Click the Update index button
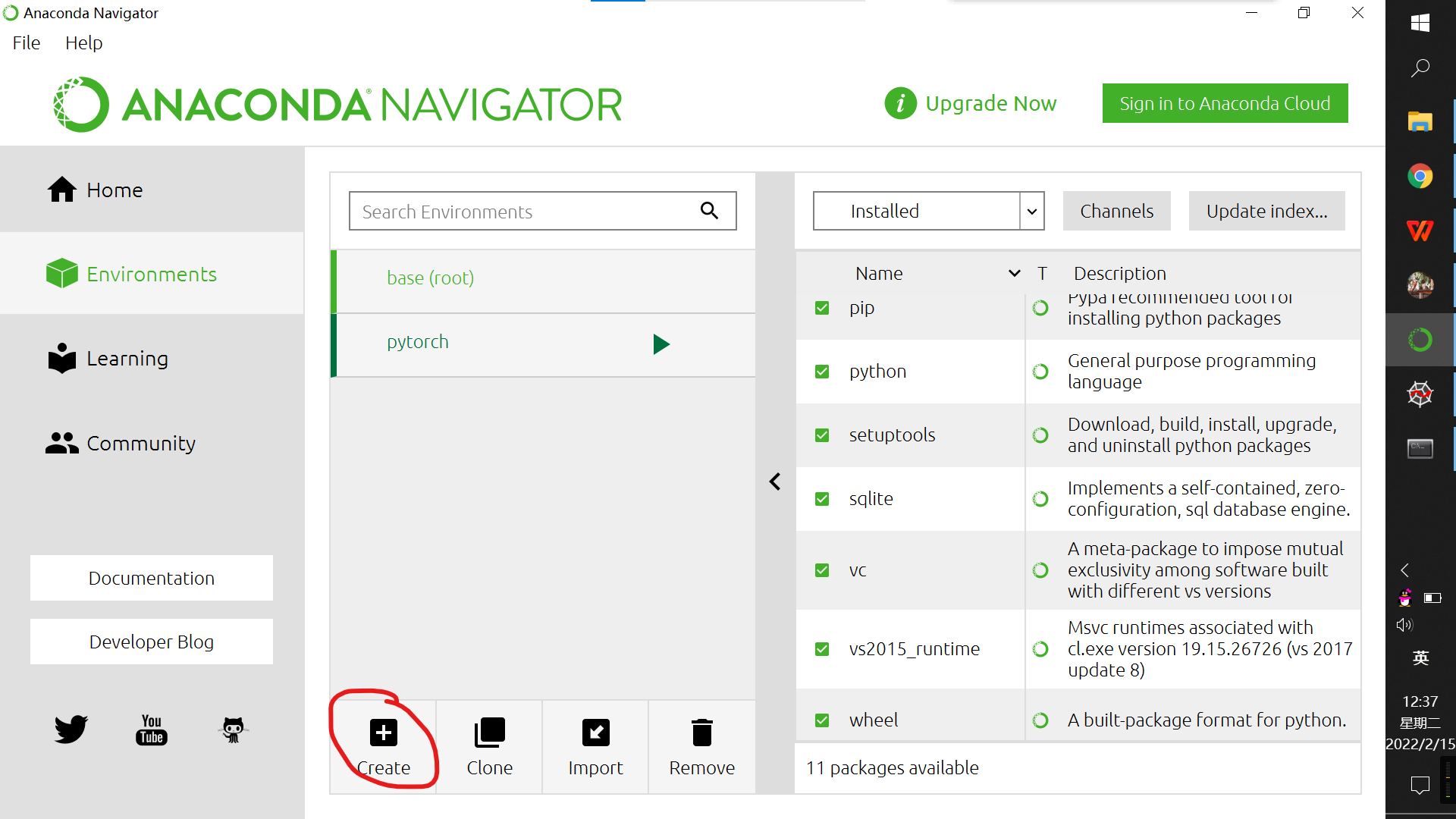Screen dimensions: 1456x819 (1266, 211)
